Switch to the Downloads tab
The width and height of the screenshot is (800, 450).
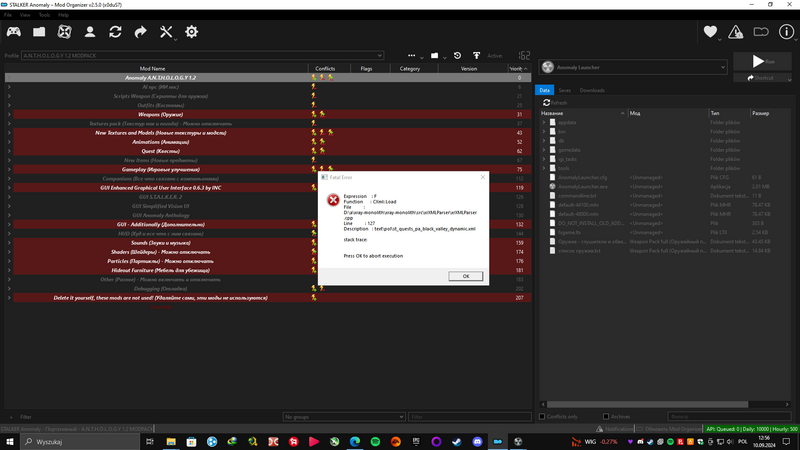(592, 90)
